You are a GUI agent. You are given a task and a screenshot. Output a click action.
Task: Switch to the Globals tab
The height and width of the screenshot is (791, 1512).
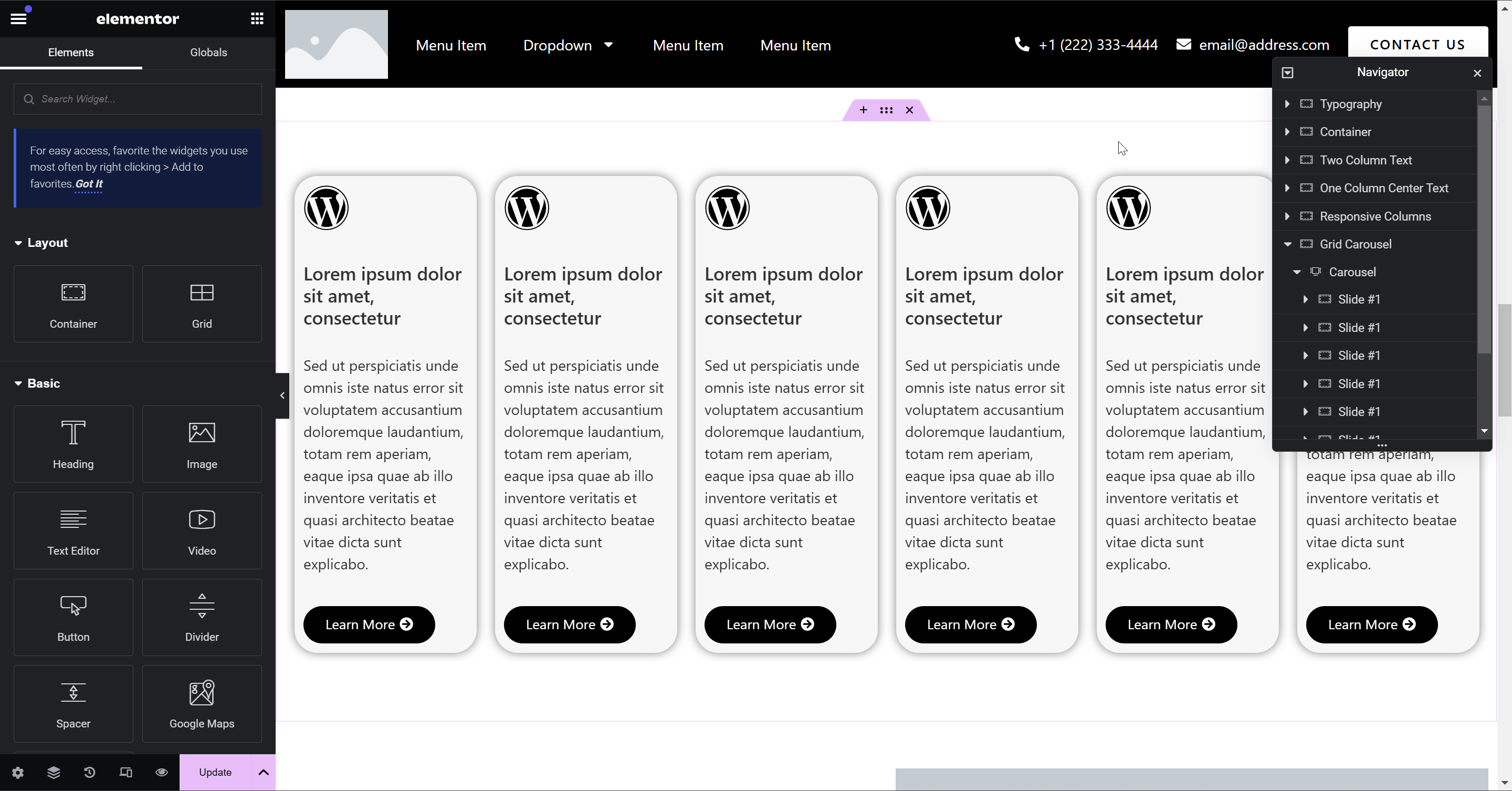(208, 53)
